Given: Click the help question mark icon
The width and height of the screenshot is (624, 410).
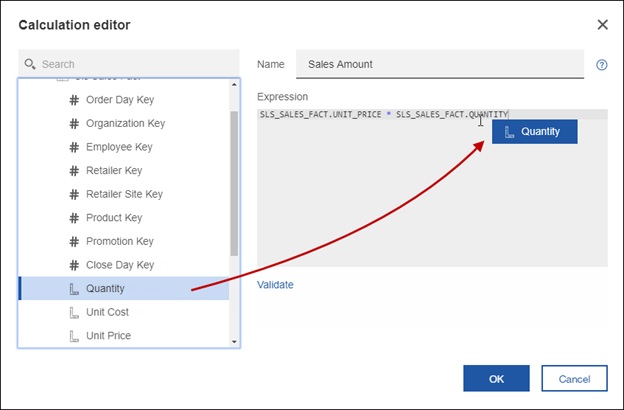Looking at the screenshot, I should (601, 64).
